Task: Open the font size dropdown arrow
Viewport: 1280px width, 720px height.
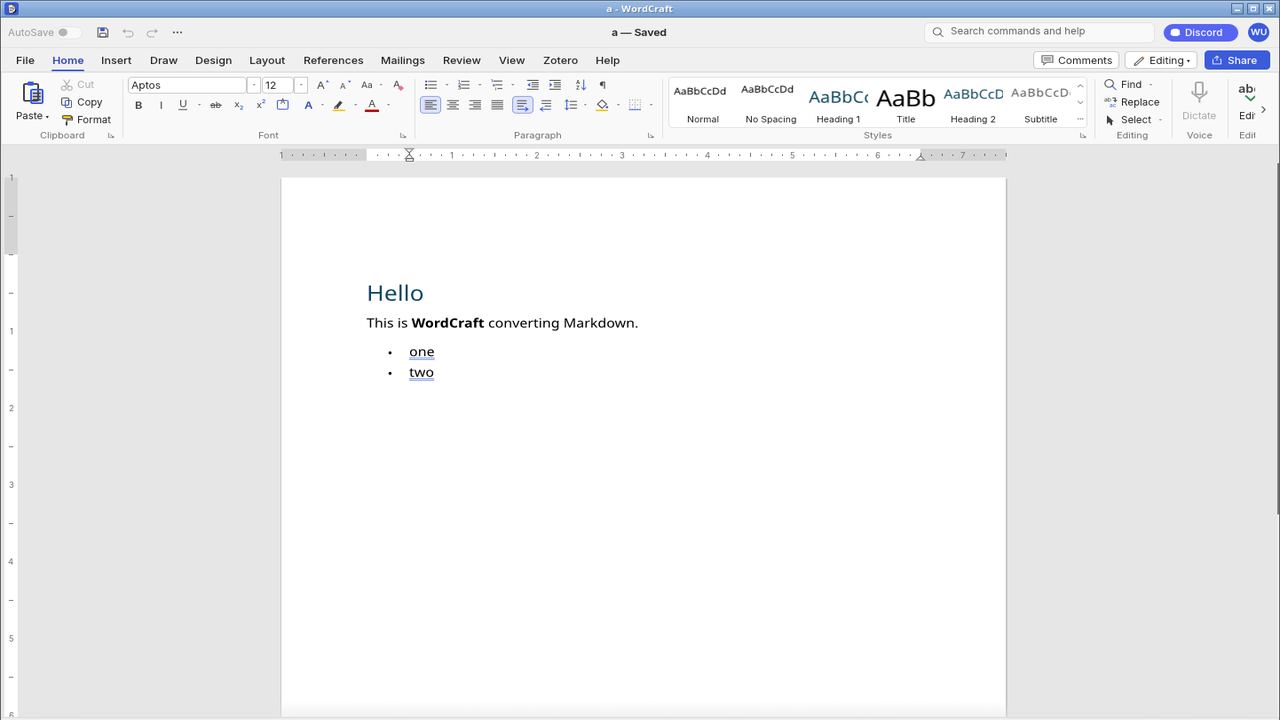Action: coord(300,85)
